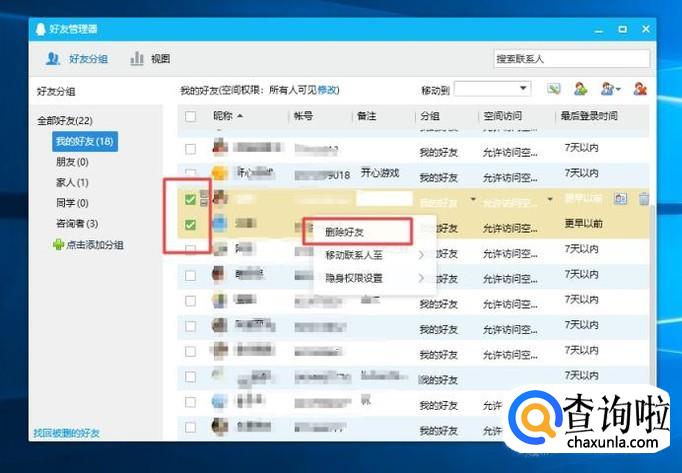Screen dimensions: 682x473
Task: Click the trash icon on highlighted row
Action: (x=644, y=199)
